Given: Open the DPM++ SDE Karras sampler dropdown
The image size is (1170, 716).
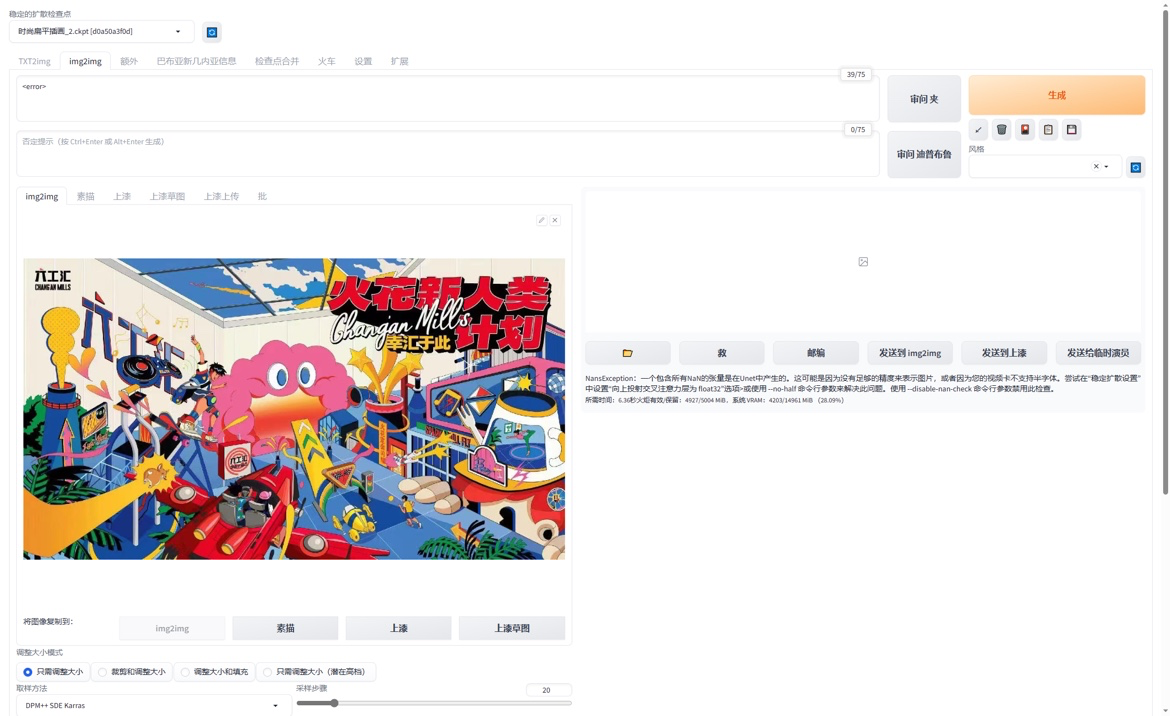Looking at the screenshot, I should [150, 704].
